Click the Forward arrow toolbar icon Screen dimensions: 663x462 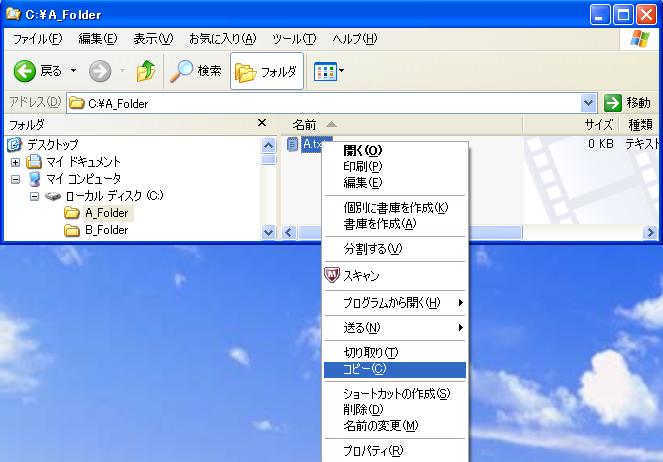(100, 71)
